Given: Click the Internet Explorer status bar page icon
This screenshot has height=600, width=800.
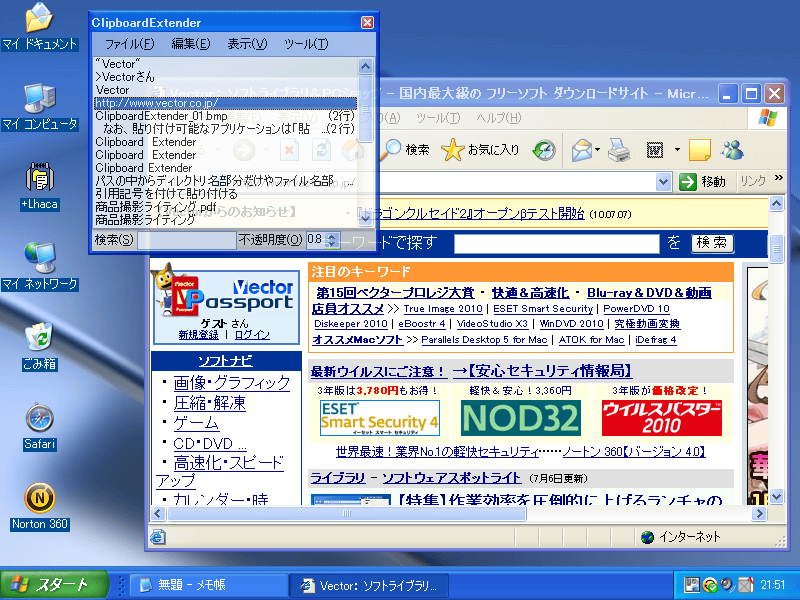Looking at the screenshot, I should pos(158,537).
